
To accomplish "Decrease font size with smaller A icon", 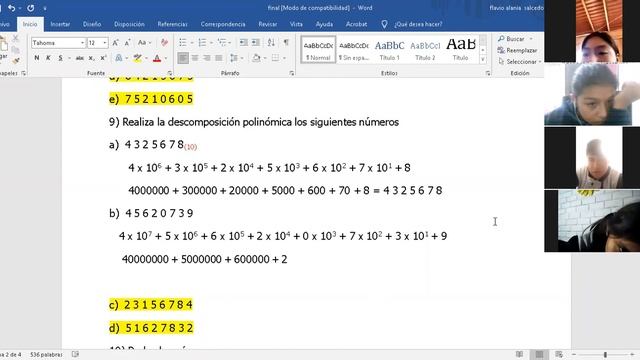I will coord(127,43).
